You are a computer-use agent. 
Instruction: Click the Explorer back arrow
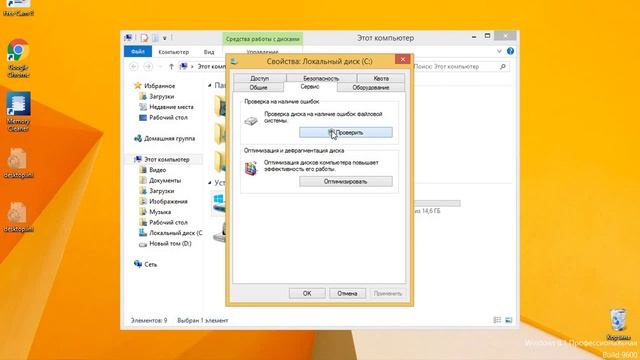pos(133,67)
